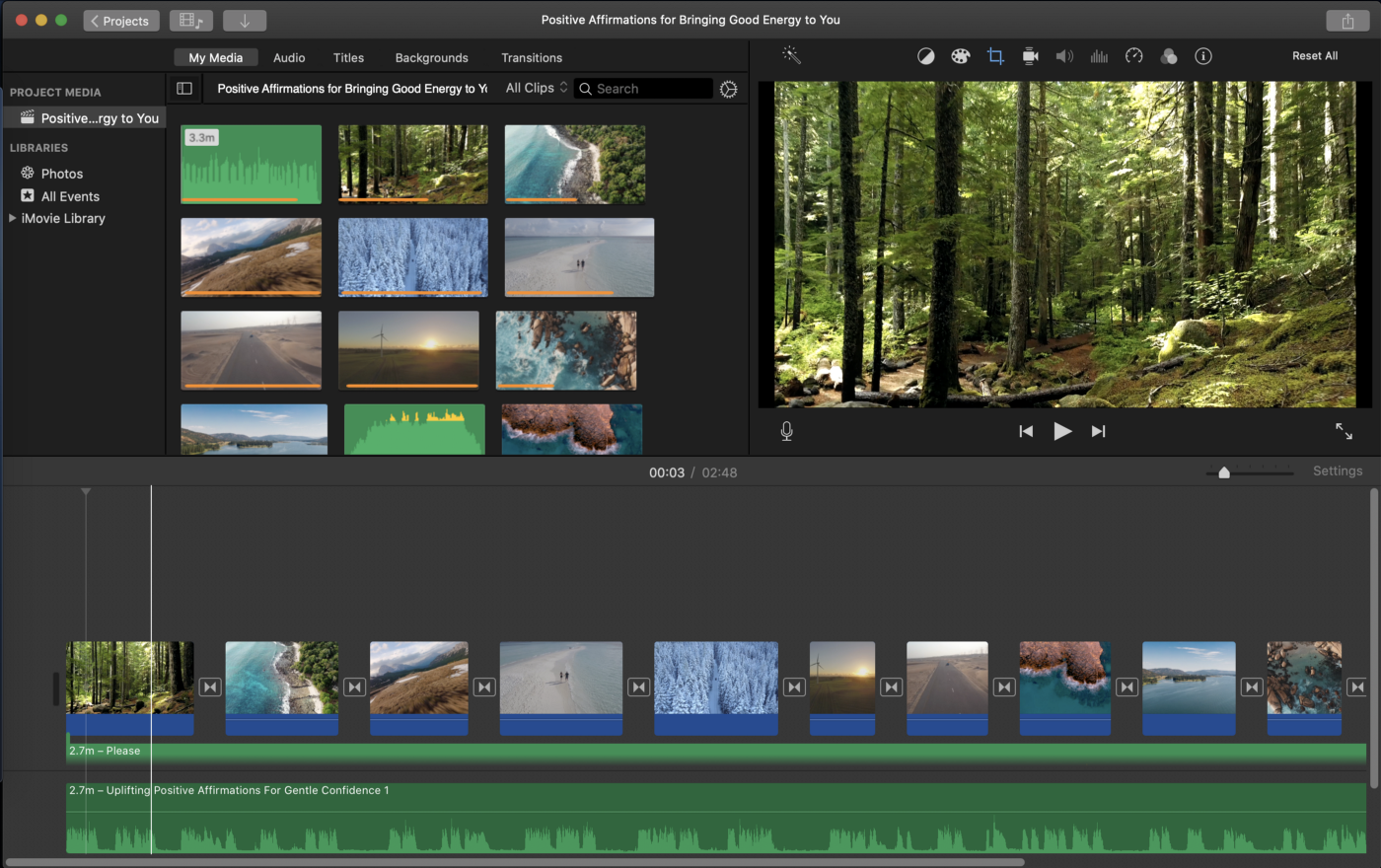Click the magic wand auto-enhance icon
1381x868 pixels.
click(791, 55)
